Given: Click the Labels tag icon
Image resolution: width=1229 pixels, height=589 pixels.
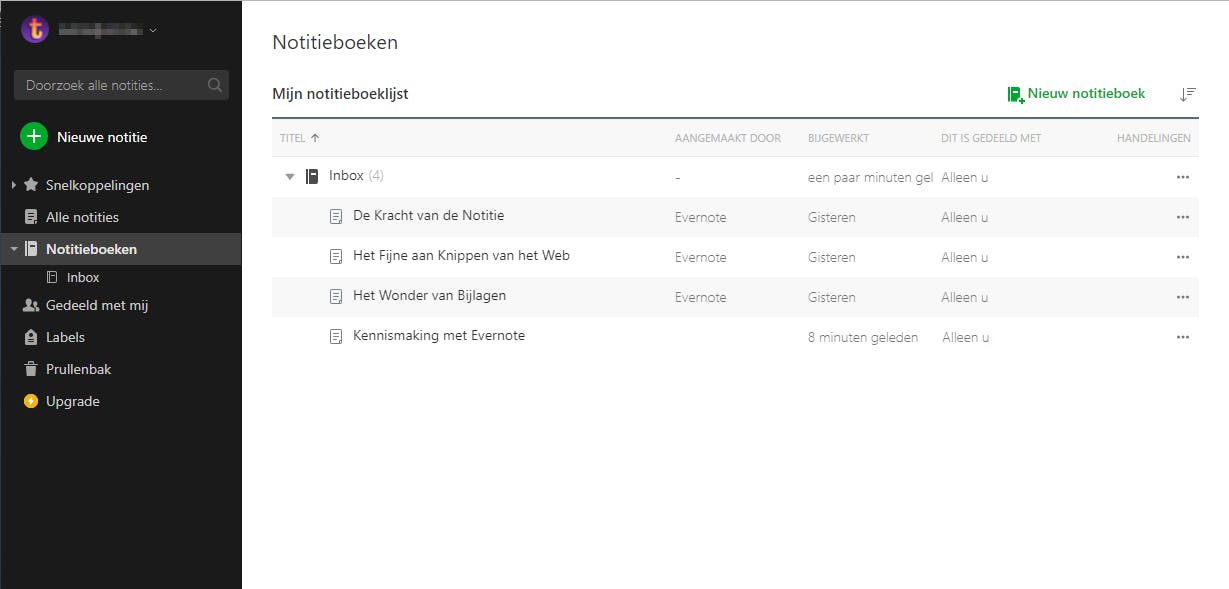Looking at the screenshot, I should tap(31, 337).
